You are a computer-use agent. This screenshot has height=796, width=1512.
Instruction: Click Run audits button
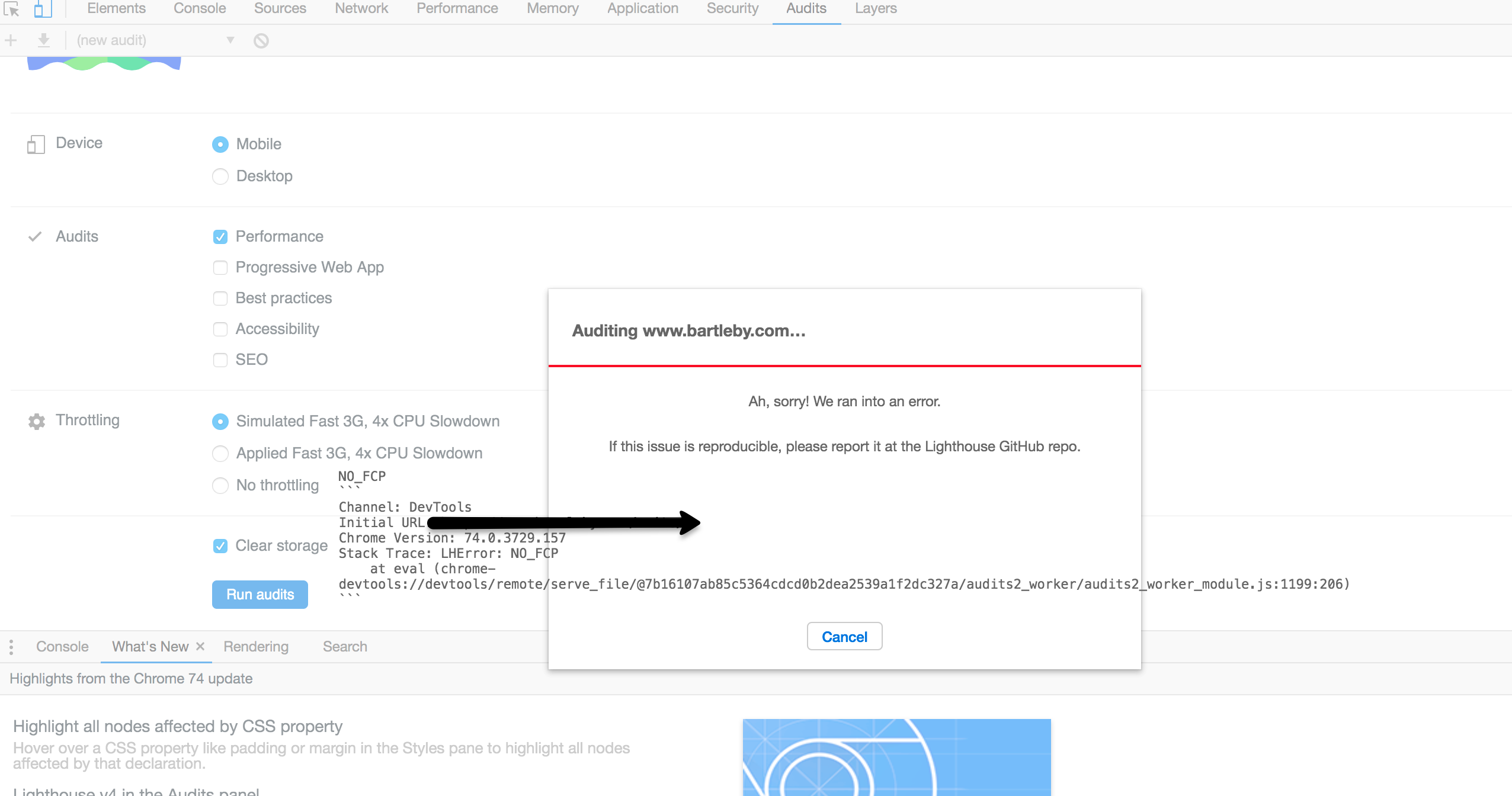pos(260,595)
